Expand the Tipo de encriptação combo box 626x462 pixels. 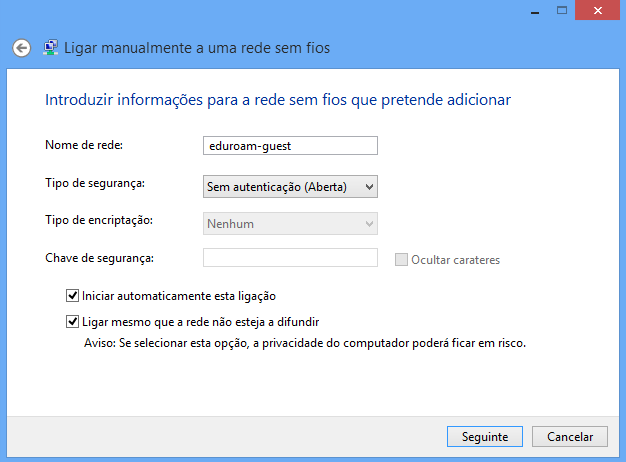tap(290, 224)
